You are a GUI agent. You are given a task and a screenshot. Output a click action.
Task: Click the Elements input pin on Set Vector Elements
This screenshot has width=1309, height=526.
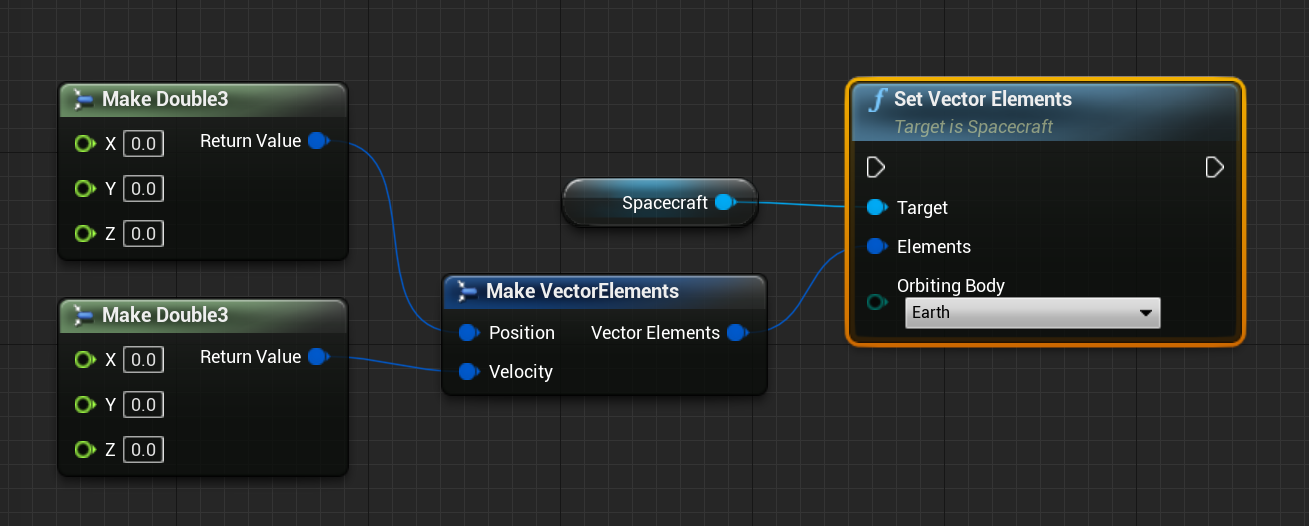coord(877,246)
